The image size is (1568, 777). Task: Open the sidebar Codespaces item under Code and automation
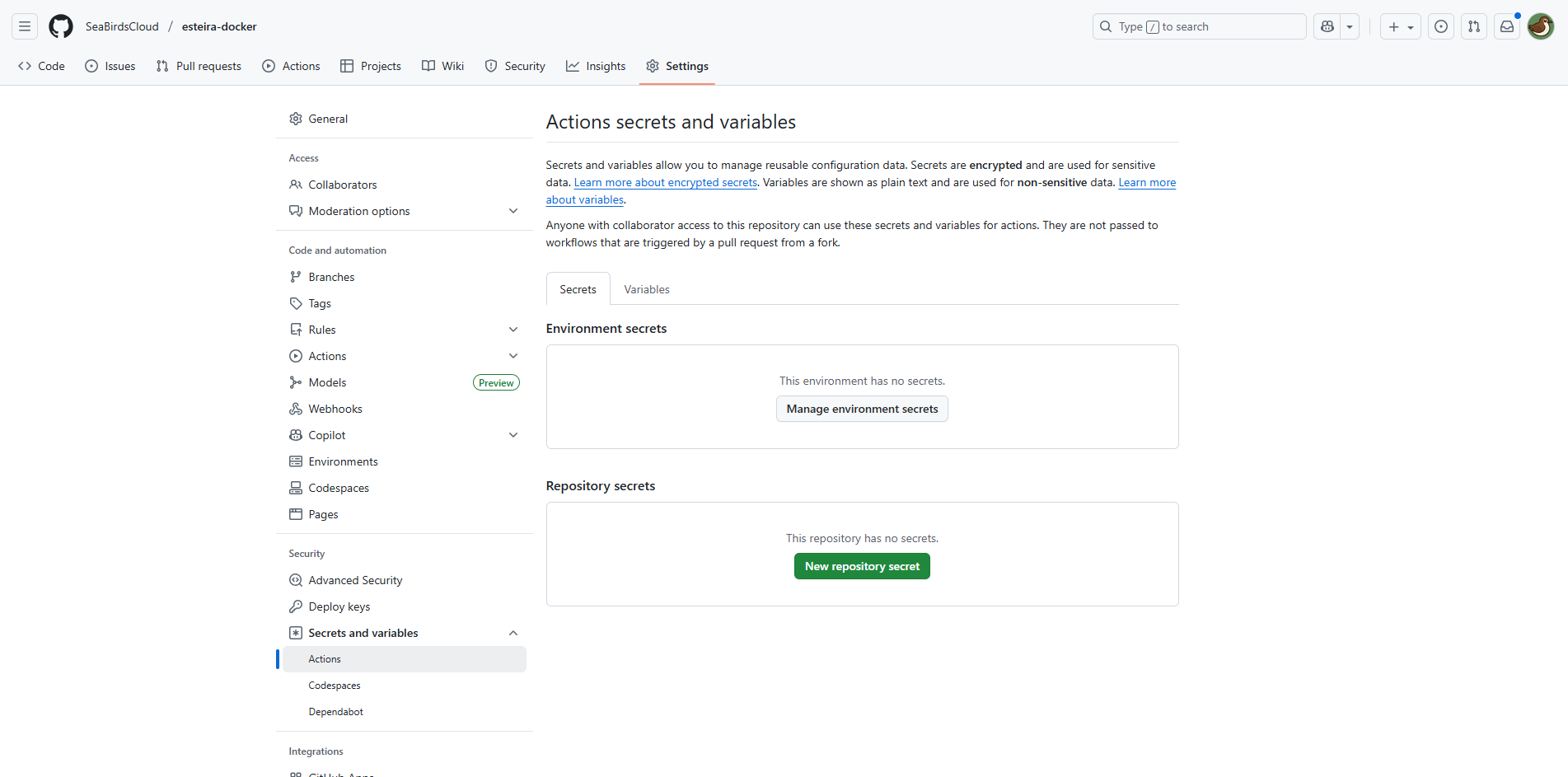click(x=404, y=488)
